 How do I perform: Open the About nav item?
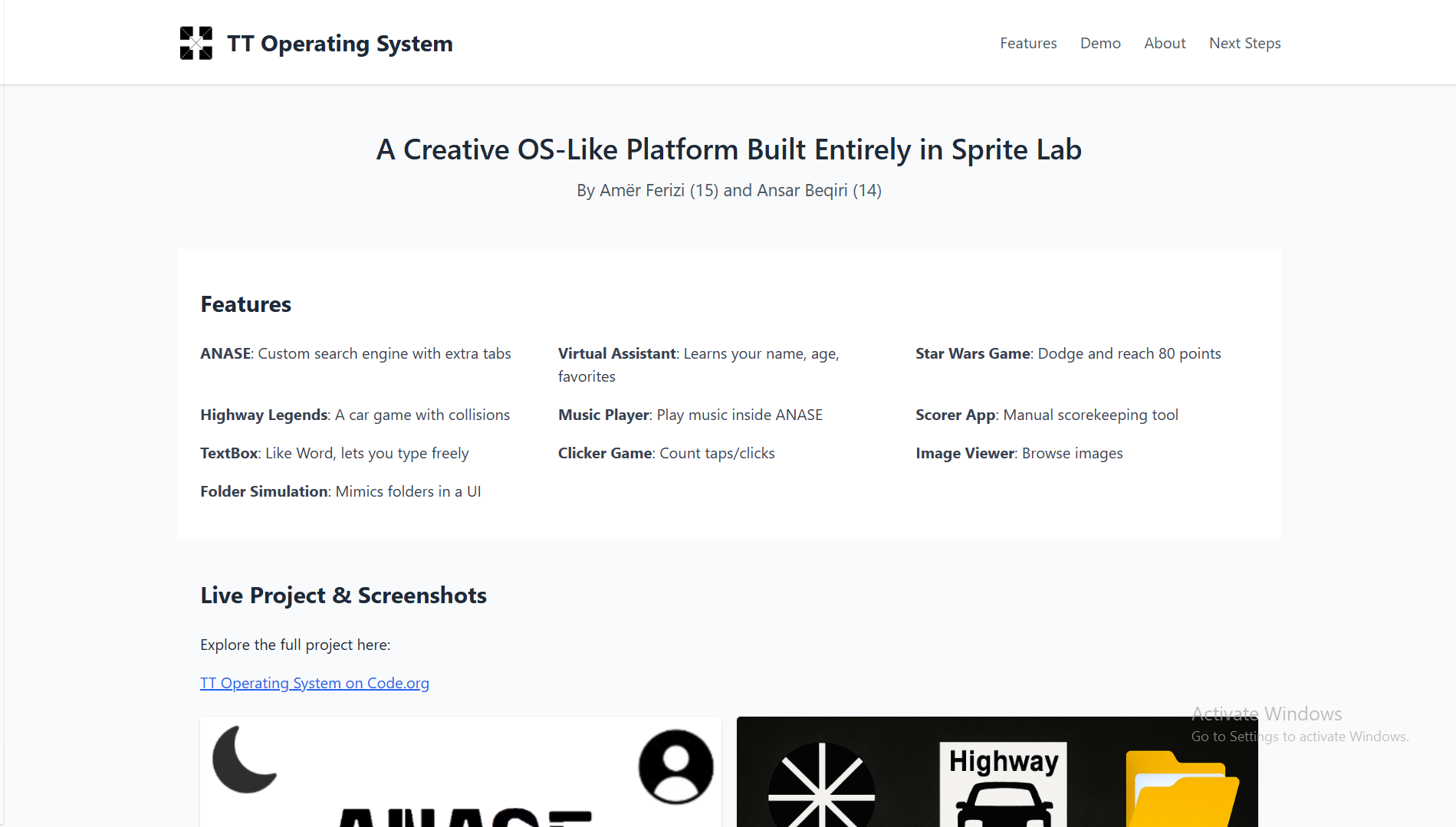tap(1165, 43)
